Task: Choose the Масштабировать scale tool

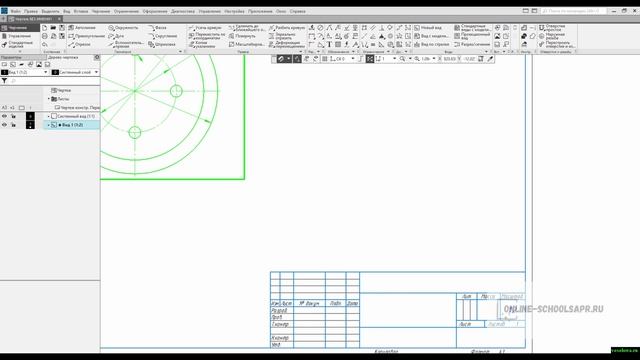Action: [x=247, y=44]
